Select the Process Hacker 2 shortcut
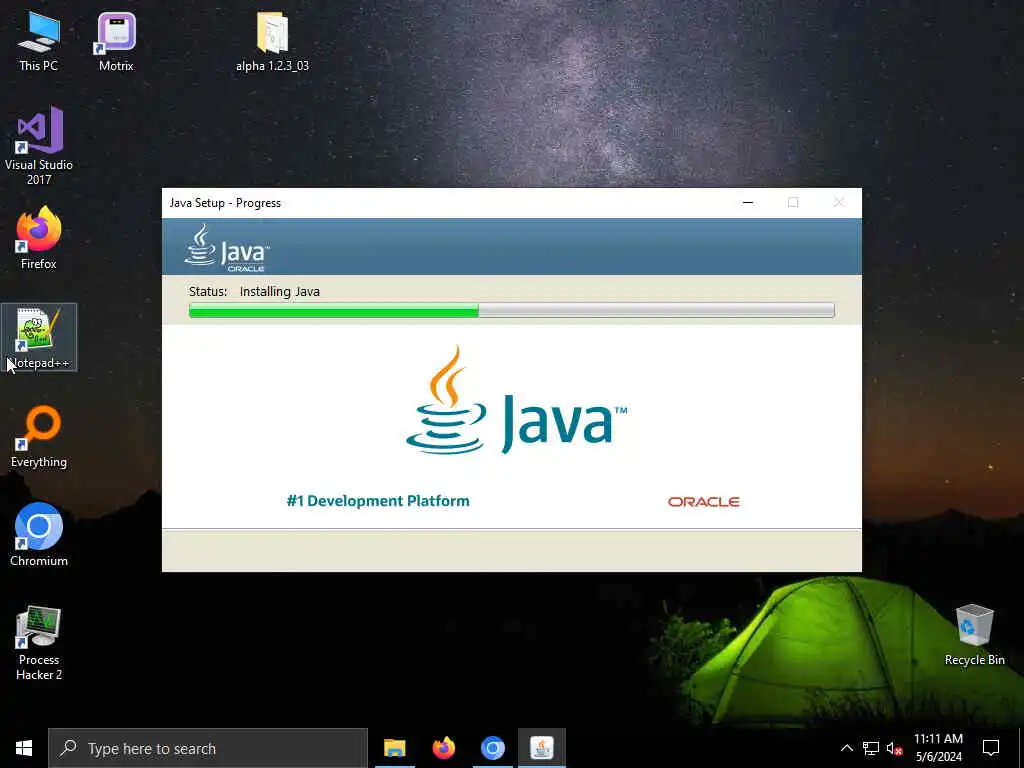This screenshot has height=768, width=1024. tap(39, 643)
